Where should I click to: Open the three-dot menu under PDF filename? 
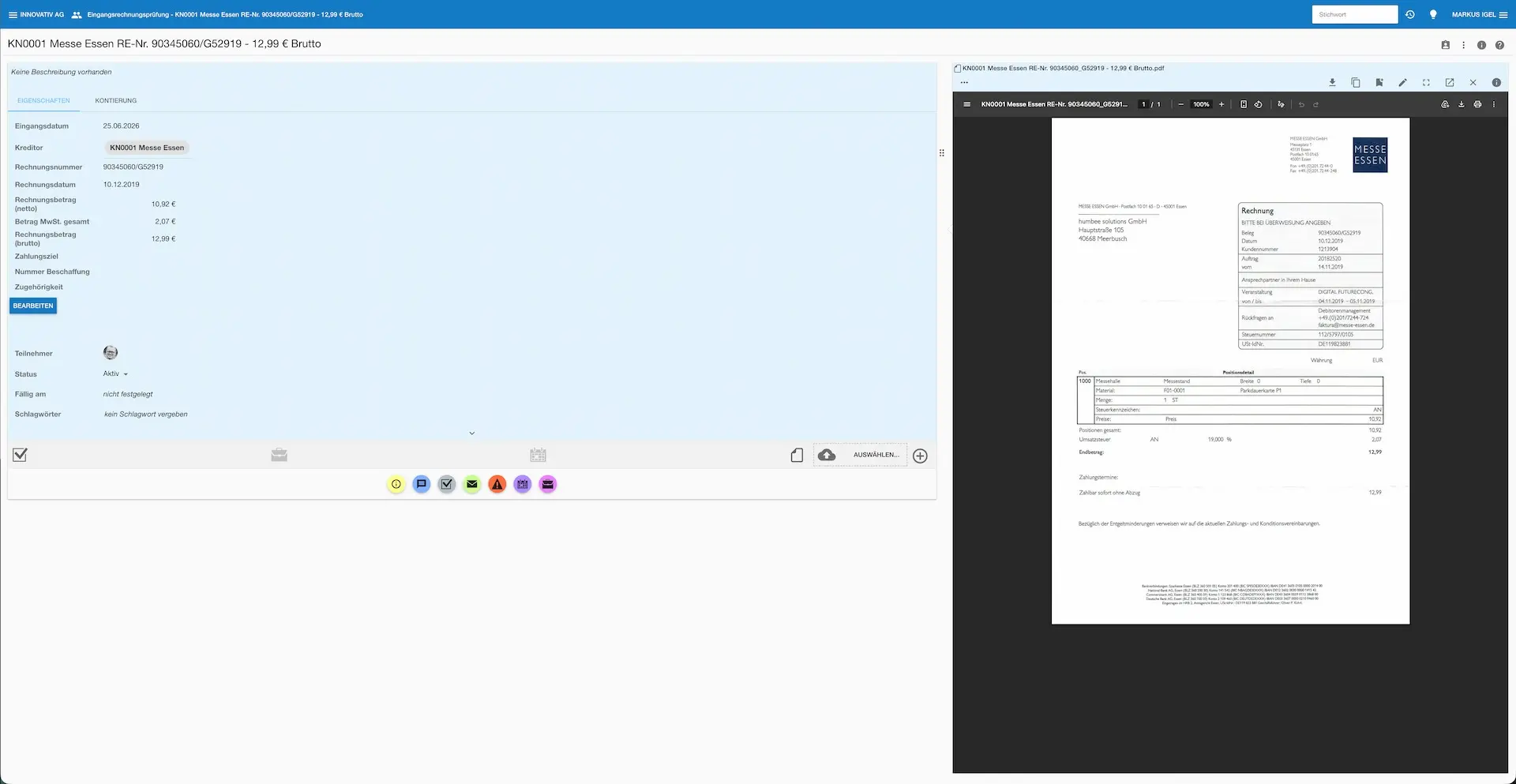[x=964, y=82]
